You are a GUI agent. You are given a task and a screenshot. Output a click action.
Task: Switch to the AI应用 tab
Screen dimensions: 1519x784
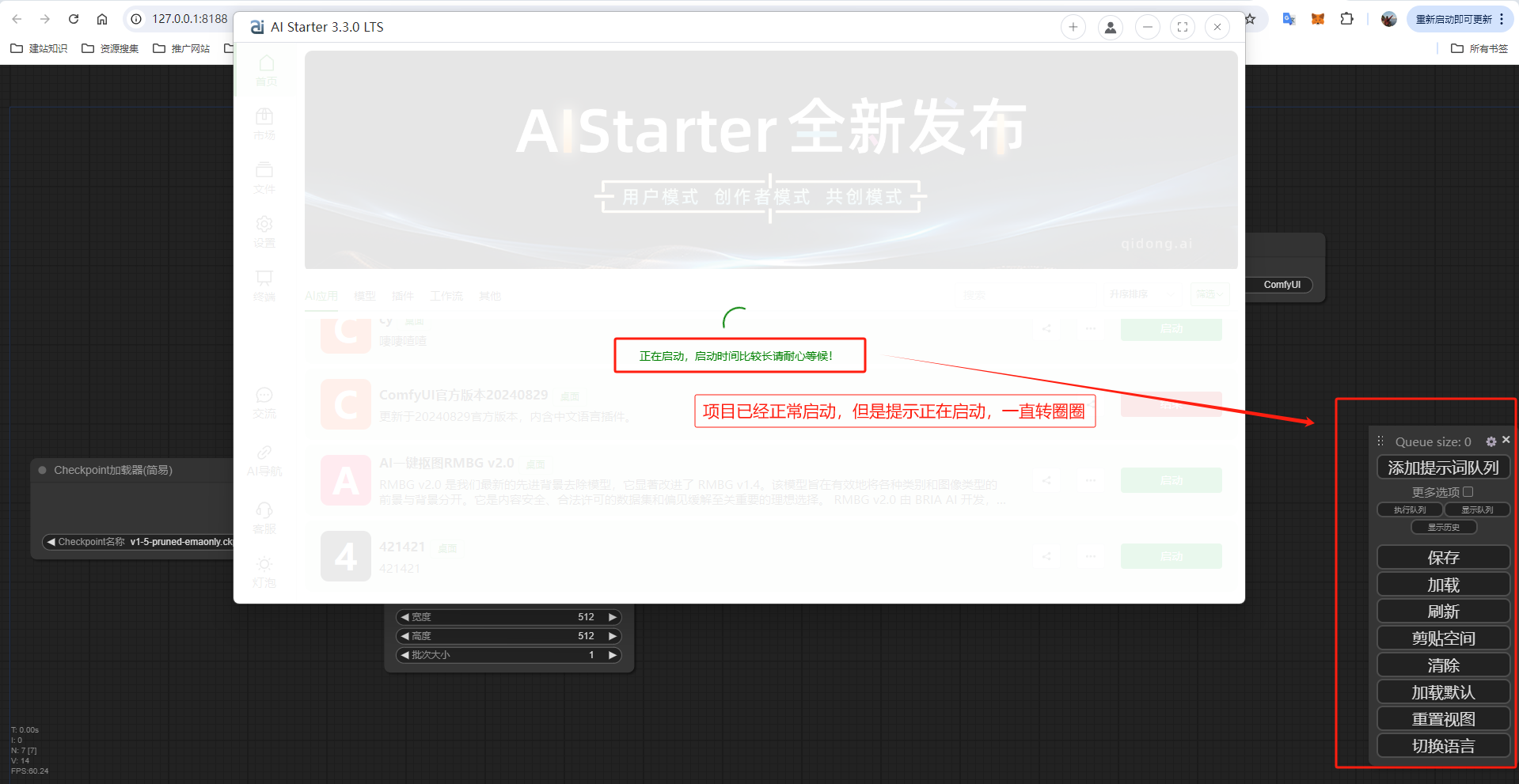tap(321, 296)
